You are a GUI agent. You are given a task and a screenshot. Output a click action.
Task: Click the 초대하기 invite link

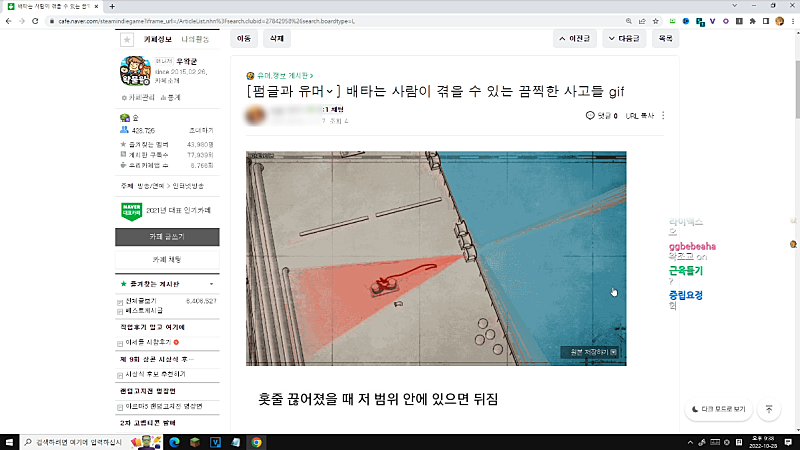(201, 131)
